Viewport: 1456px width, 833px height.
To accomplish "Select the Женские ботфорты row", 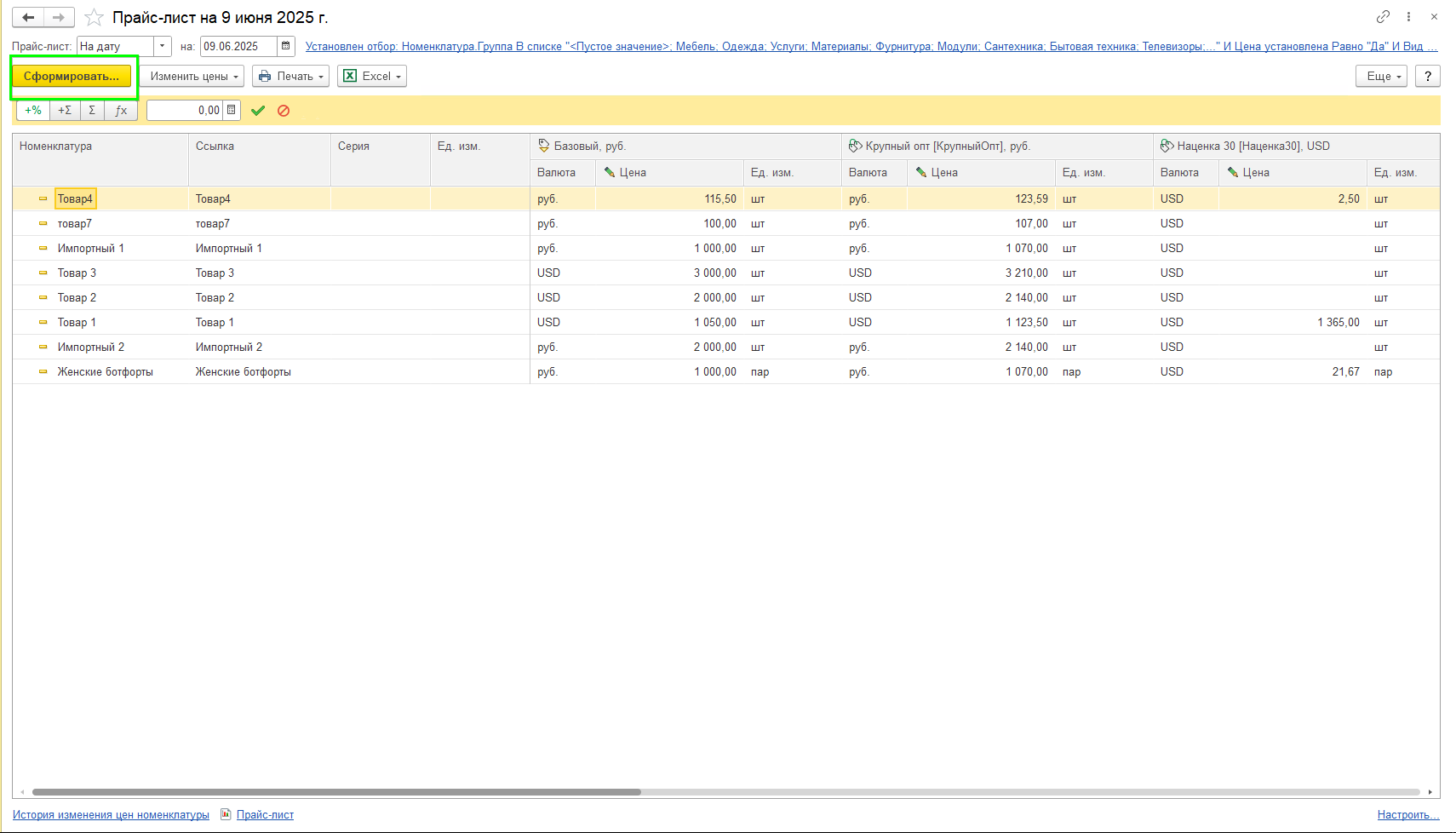I will (x=726, y=372).
